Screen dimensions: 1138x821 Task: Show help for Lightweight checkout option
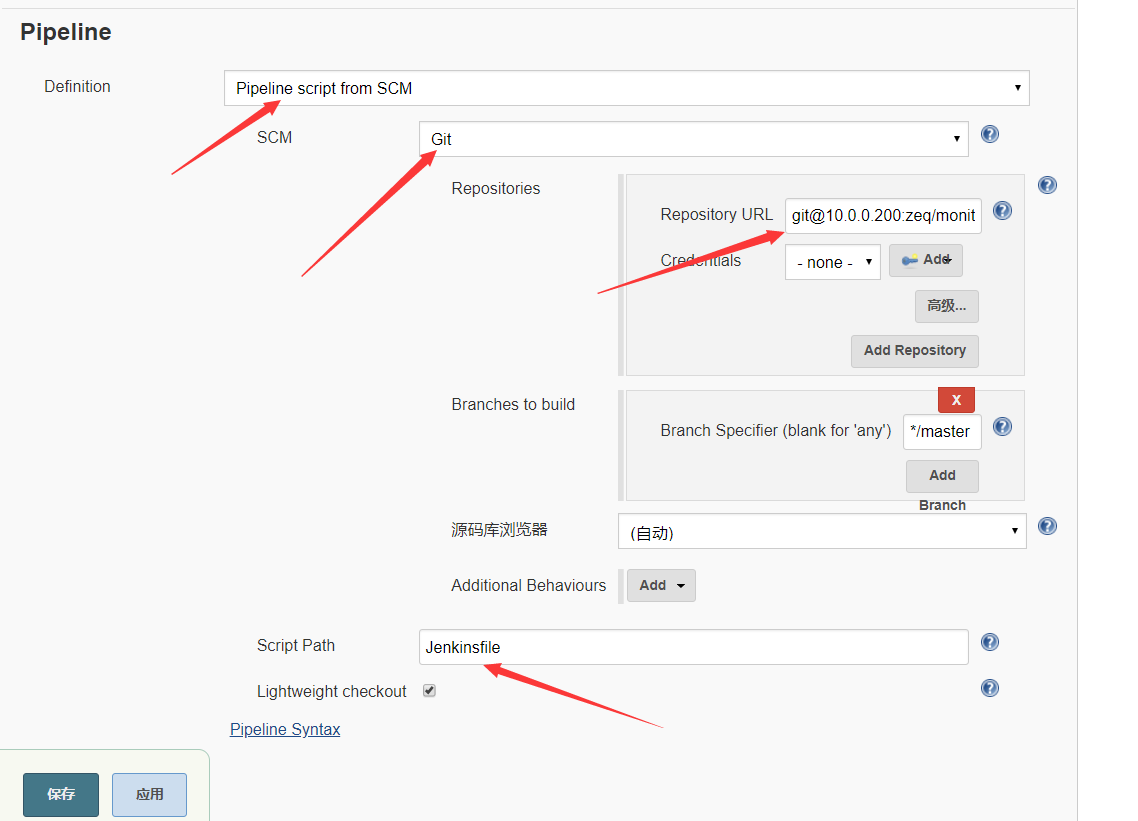click(990, 688)
